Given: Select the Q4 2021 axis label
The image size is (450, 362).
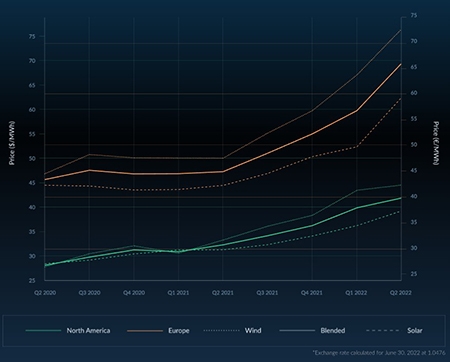Looking at the screenshot, I should pos(312,293).
